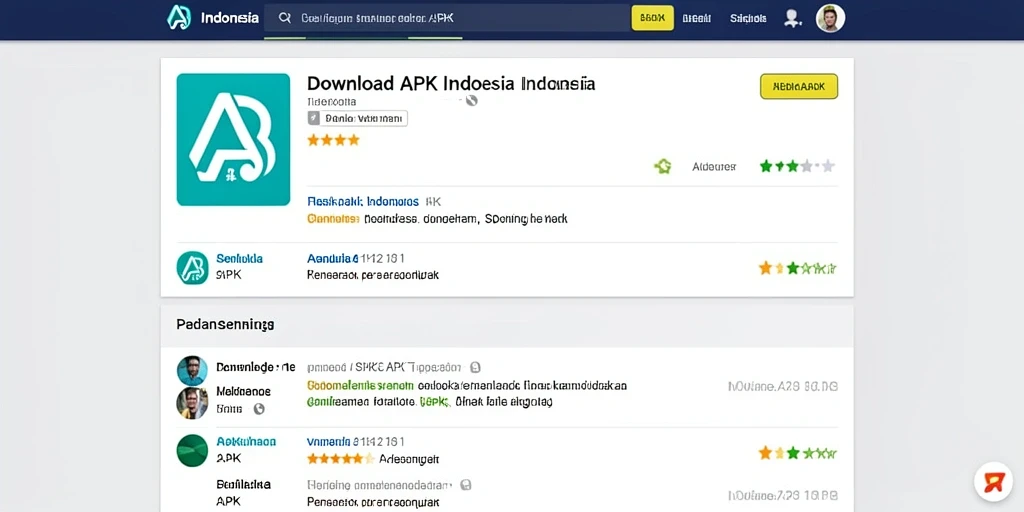1024x512 pixels.
Task: Open the Aokiuhaoa link
Action: 246,441
